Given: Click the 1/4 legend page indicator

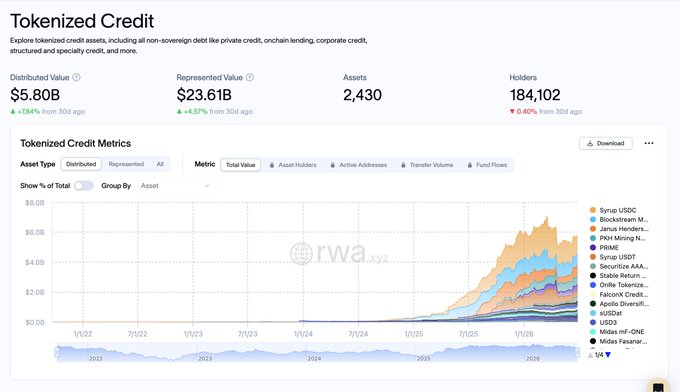Looking at the screenshot, I should (599, 355).
